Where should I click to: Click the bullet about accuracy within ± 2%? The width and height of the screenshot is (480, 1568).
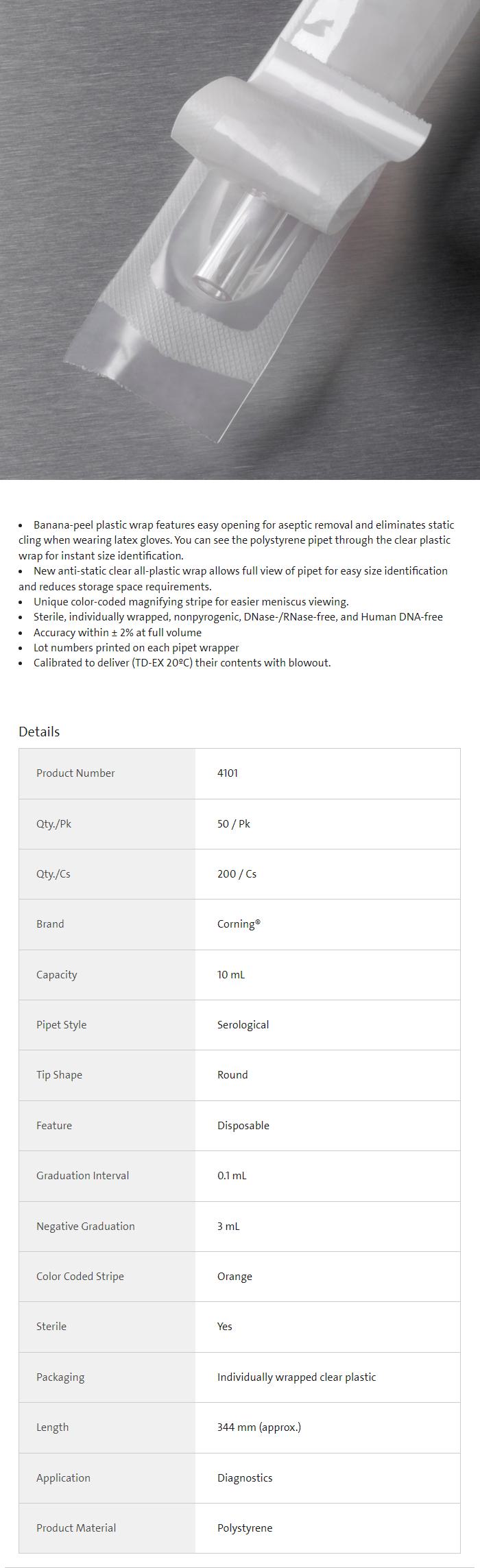[x=117, y=632]
